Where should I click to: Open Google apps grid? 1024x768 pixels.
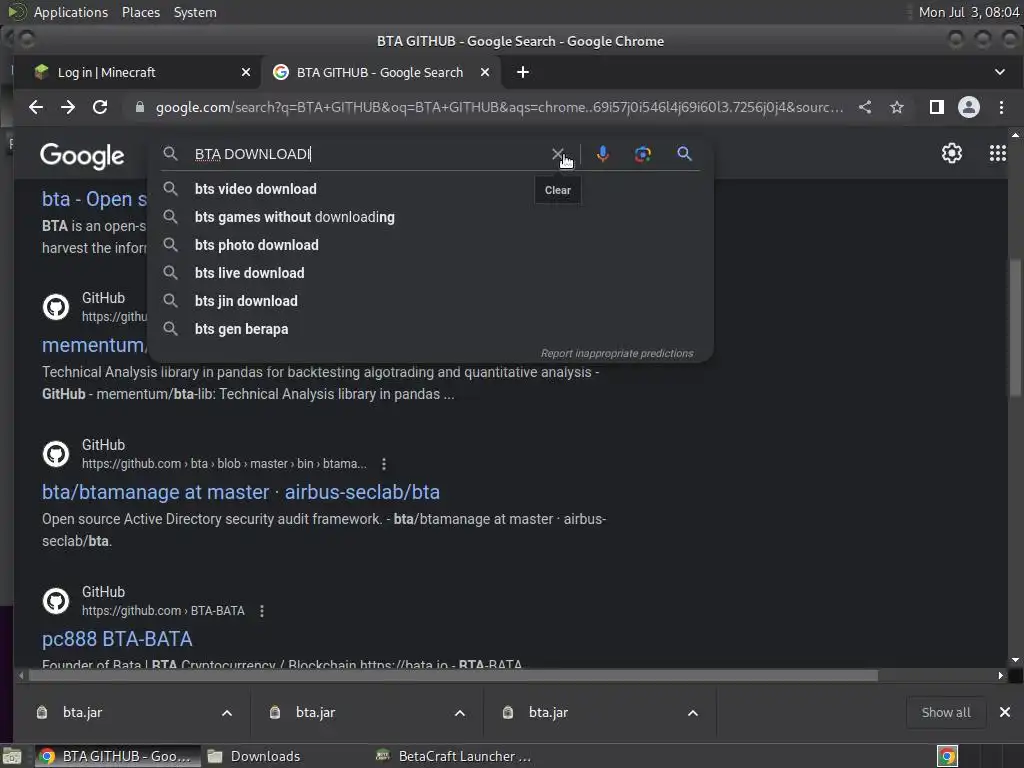click(x=997, y=153)
